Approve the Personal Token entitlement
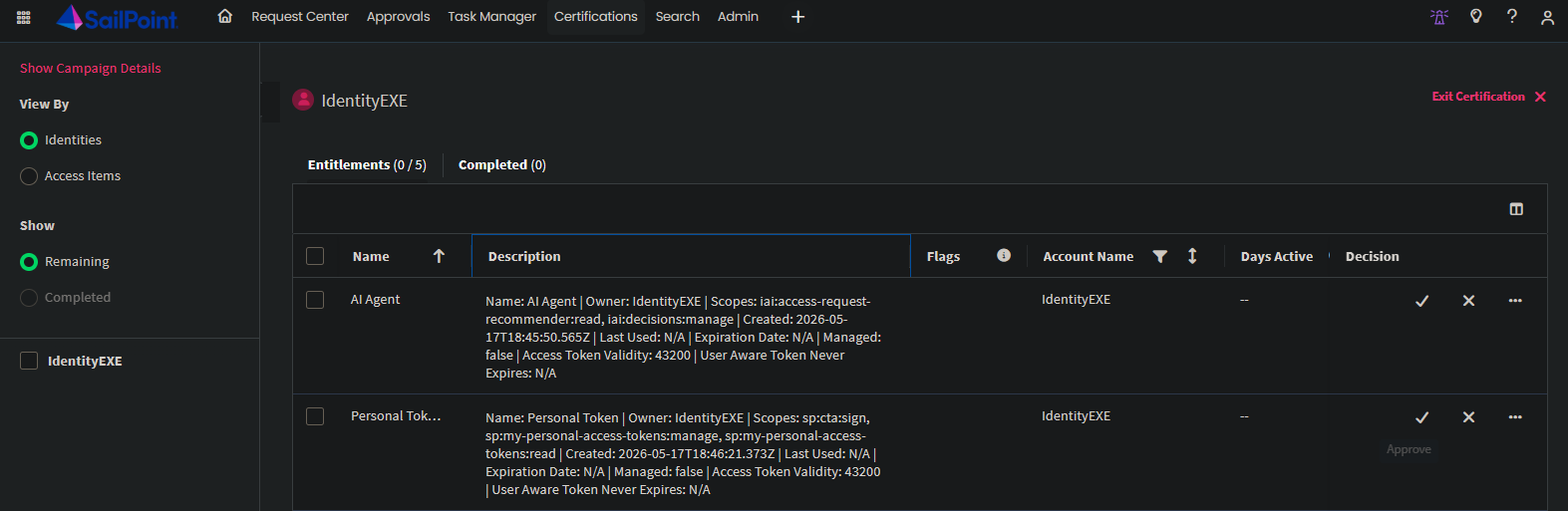Screen dimensions: 1568x511 (x=1422, y=417)
